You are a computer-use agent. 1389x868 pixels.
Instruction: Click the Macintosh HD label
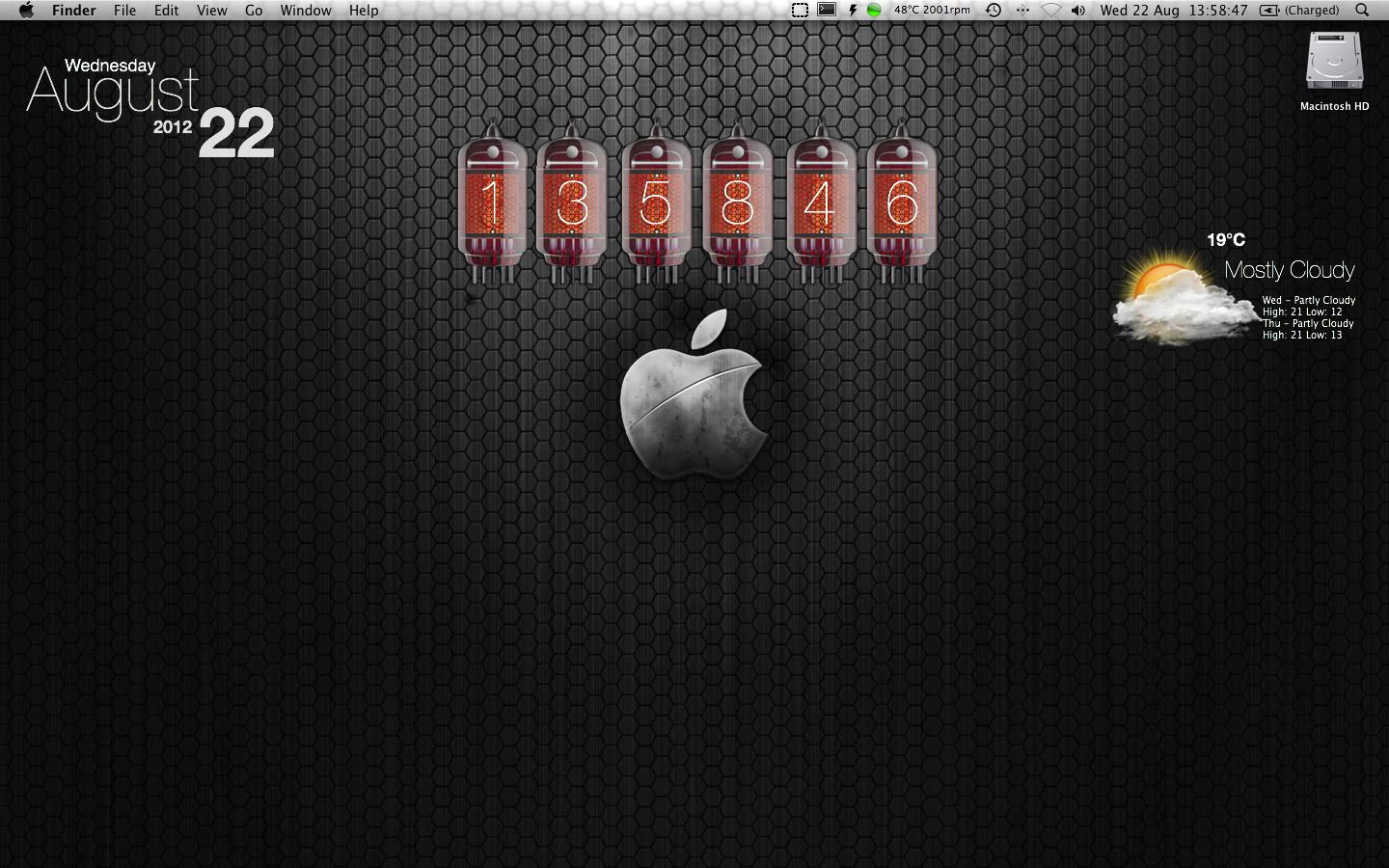1335,106
